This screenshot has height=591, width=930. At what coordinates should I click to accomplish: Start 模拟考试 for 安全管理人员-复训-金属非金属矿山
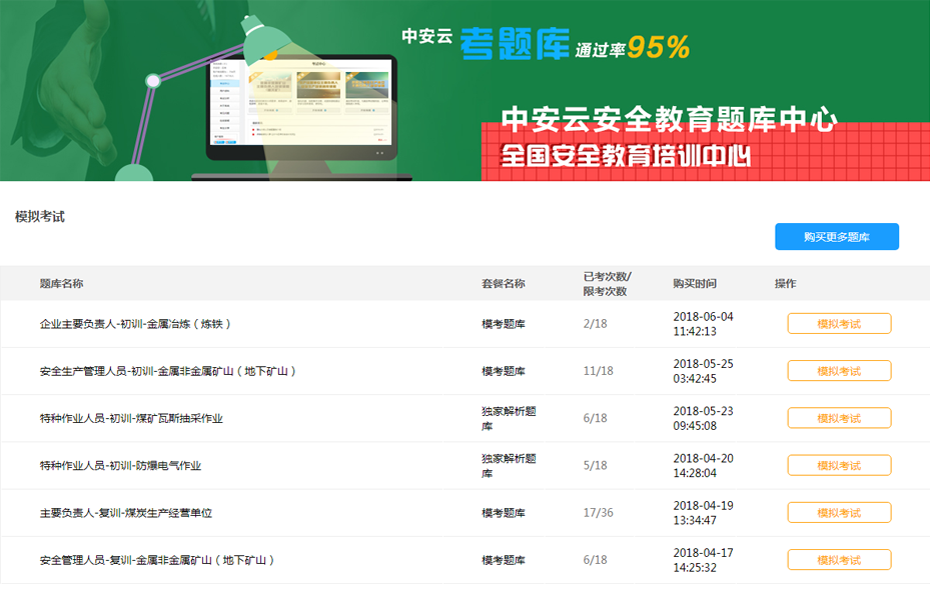839,560
